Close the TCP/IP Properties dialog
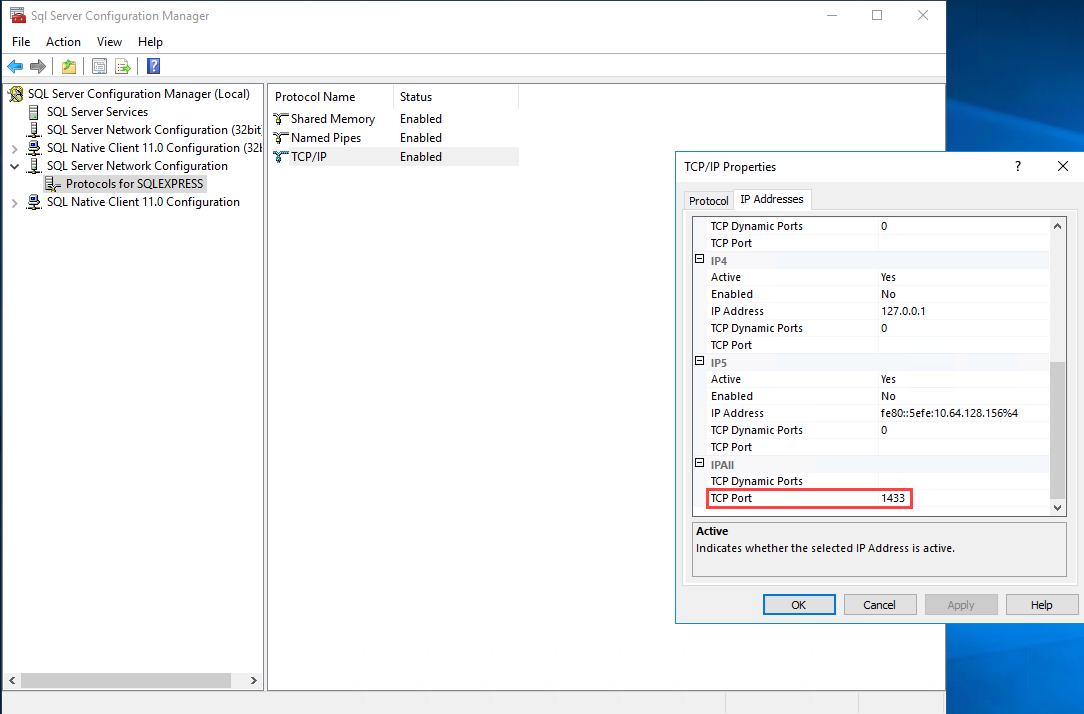Screen dimensions: 1084x714 pyautogui.click(x=1063, y=167)
